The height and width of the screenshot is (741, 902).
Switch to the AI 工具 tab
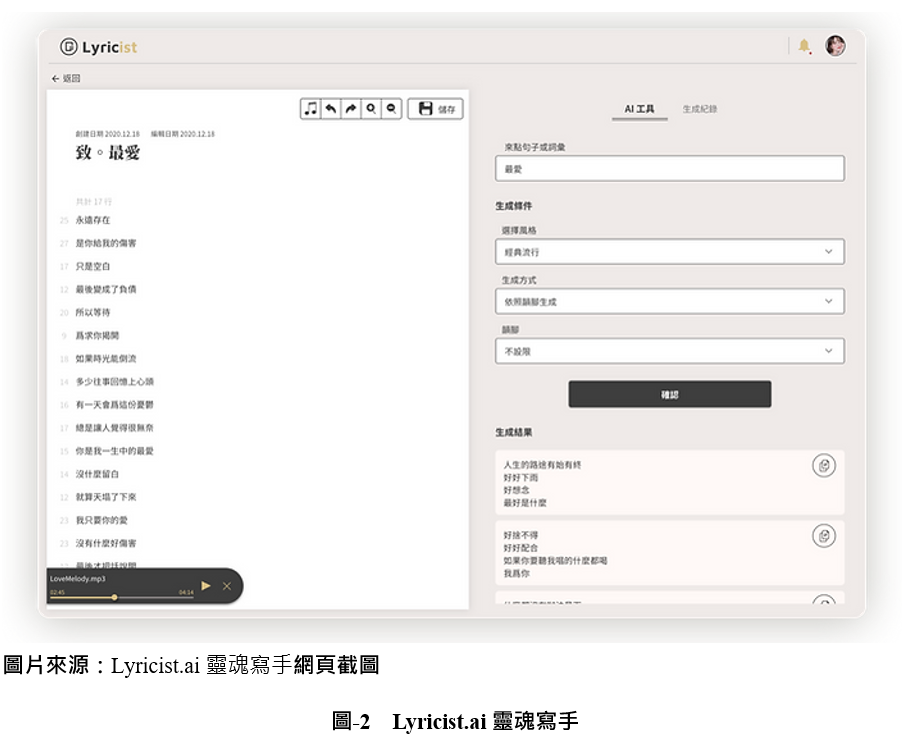[x=639, y=109]
